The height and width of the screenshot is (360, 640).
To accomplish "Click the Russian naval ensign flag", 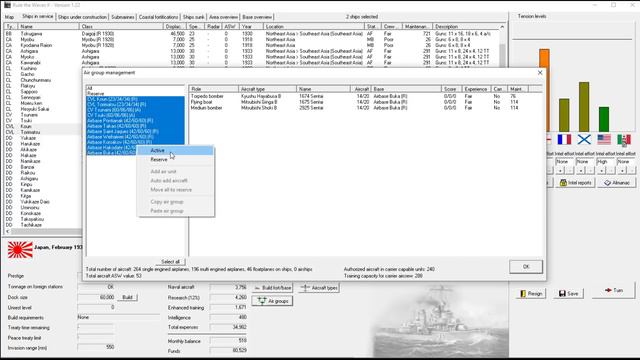I will [584, 140].
